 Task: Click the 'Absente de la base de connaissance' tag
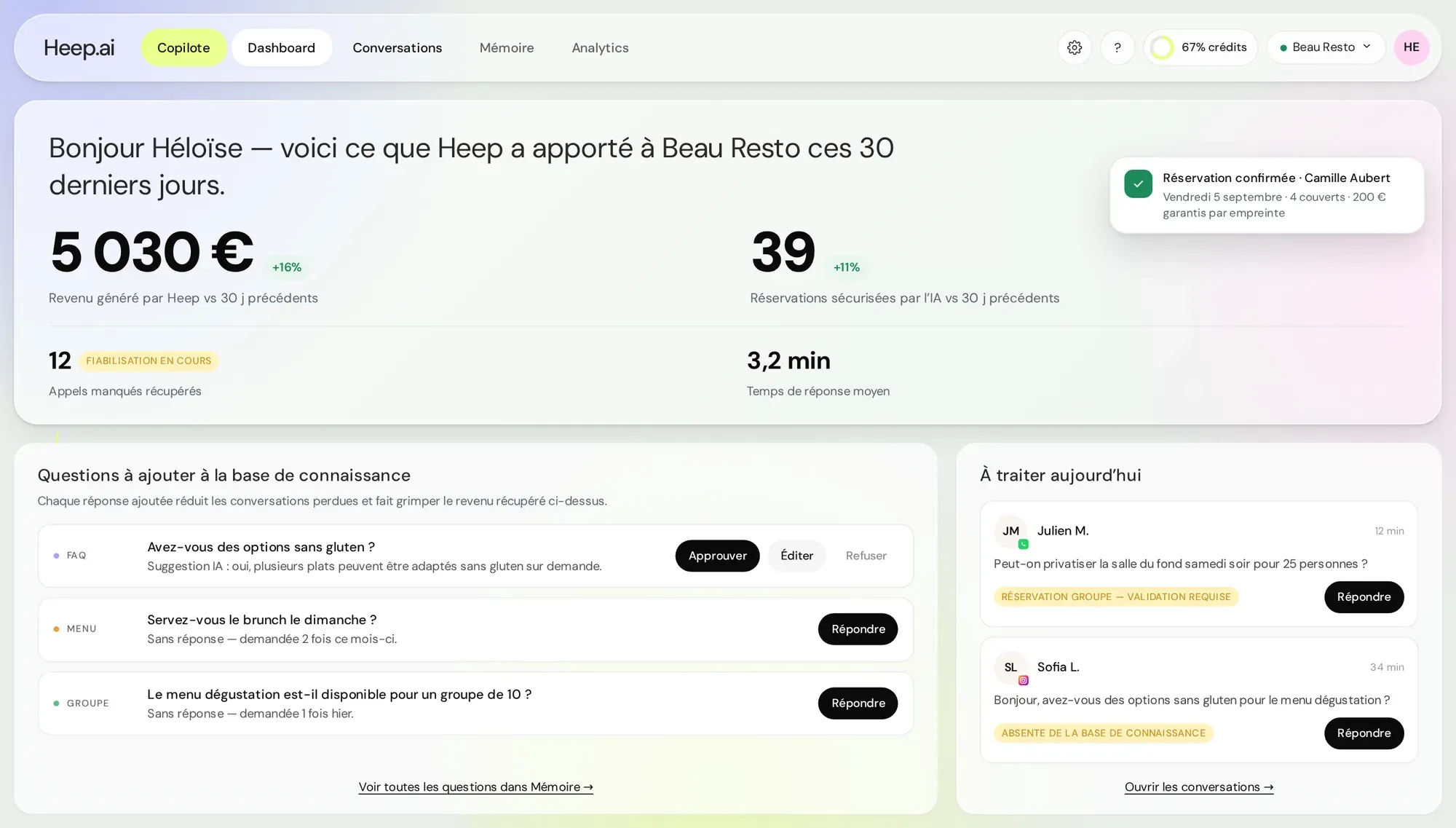pyautogui.click(x=1103, y=733)
